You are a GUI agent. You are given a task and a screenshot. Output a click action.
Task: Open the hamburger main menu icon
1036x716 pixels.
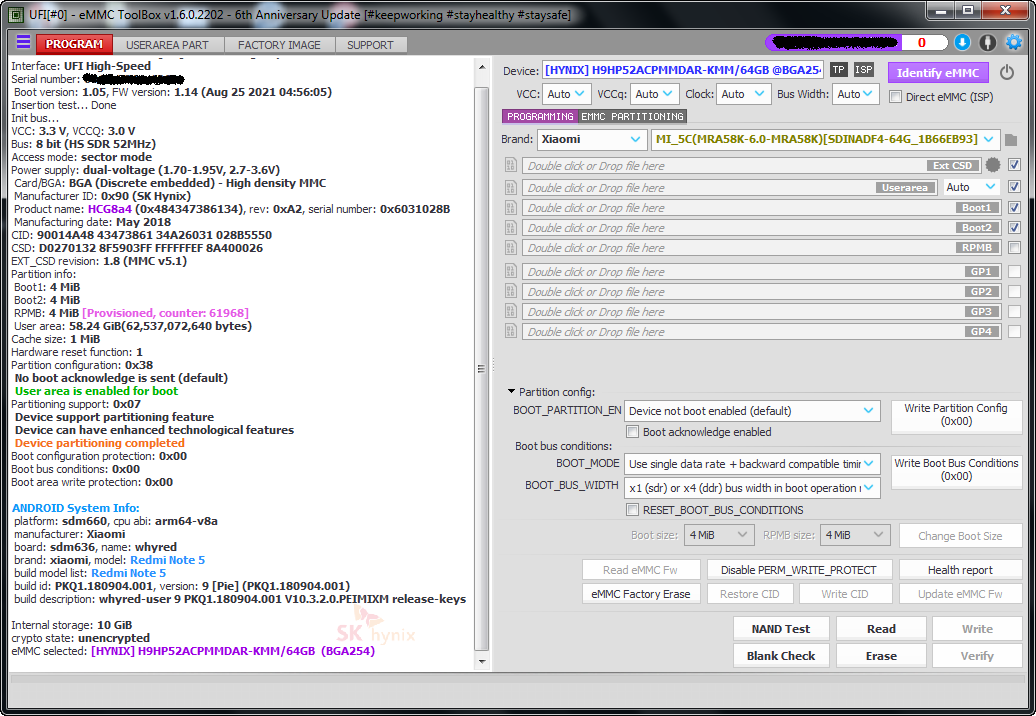(23, 43)
